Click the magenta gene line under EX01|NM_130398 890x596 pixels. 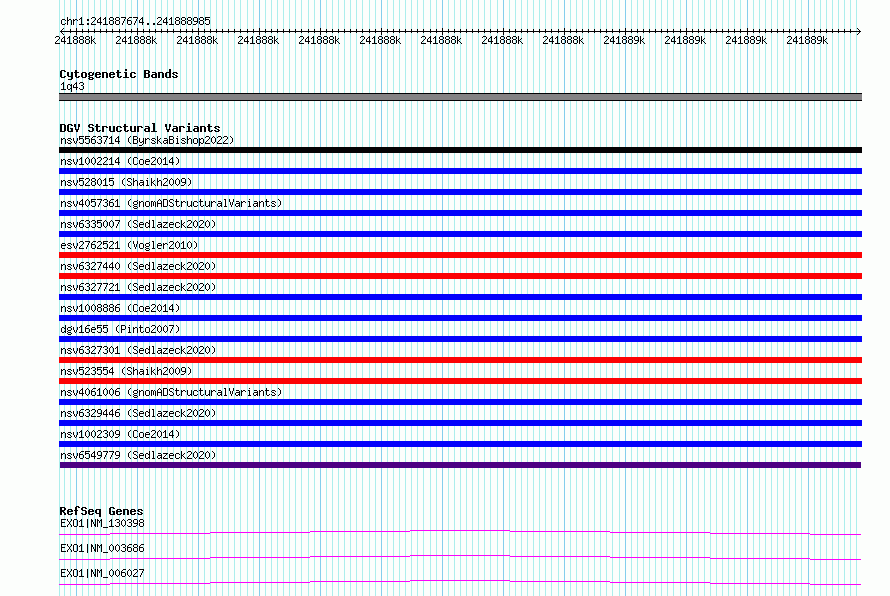tap(460, 531)
